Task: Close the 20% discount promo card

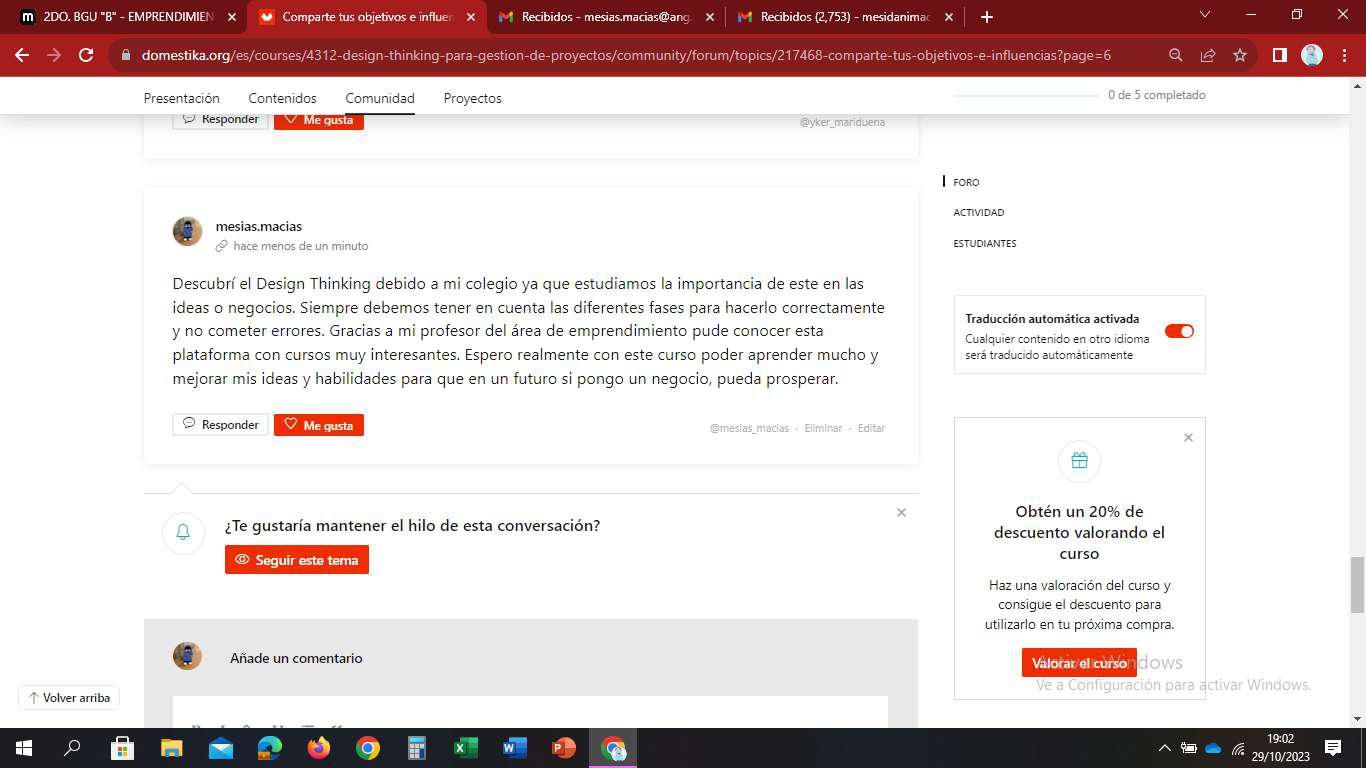Action: [x=1188, y=438]
